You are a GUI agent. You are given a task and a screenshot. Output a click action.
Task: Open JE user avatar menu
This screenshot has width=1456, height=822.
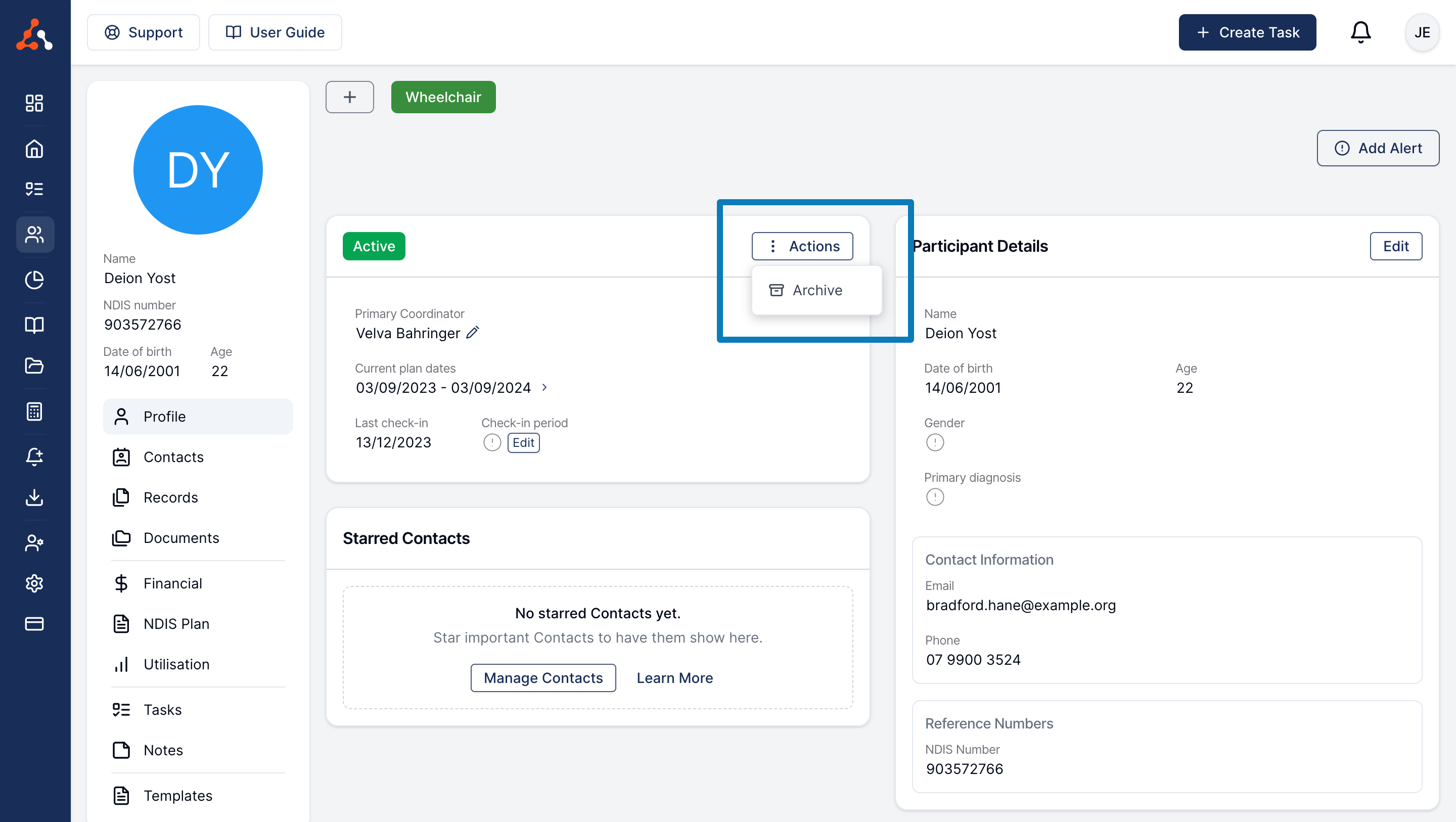click(1422, 32)
